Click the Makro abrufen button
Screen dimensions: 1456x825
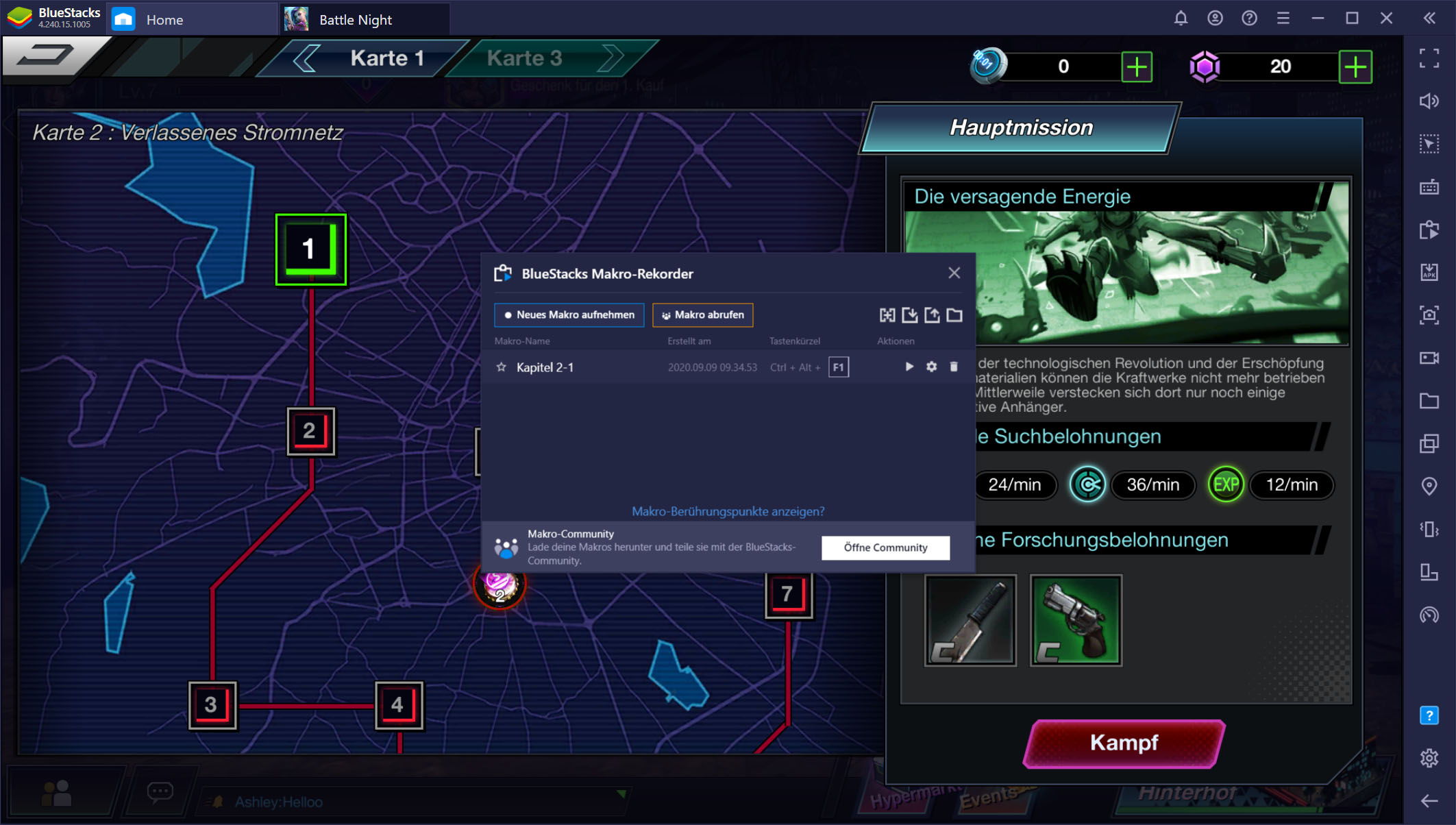pos(703,315)
